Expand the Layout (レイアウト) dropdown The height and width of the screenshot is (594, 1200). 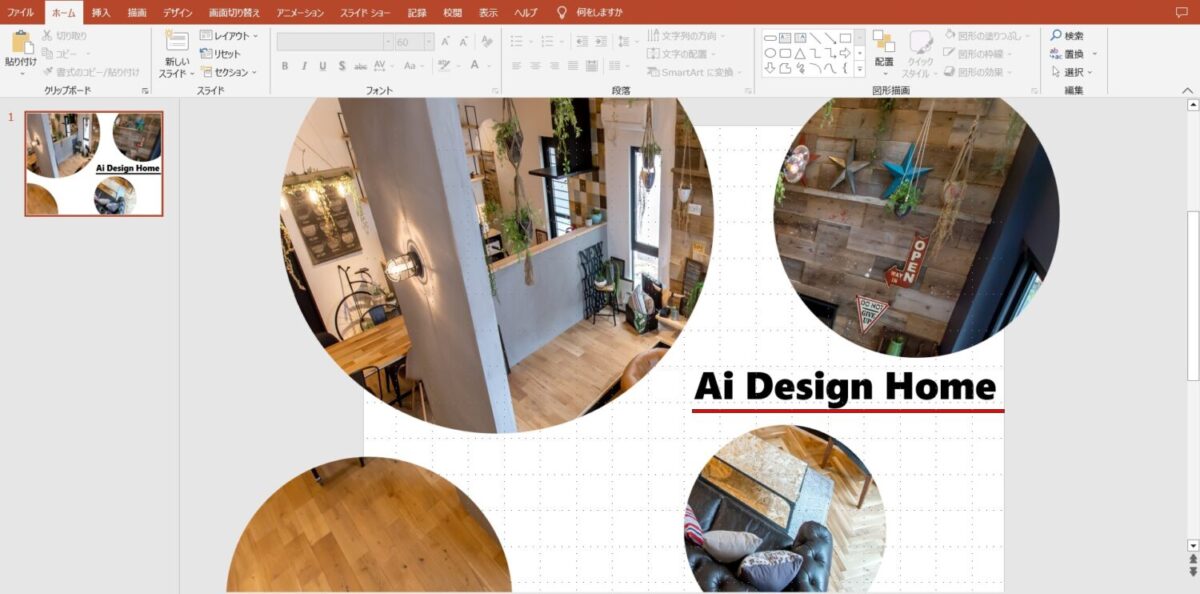click(x=228, y=36)
